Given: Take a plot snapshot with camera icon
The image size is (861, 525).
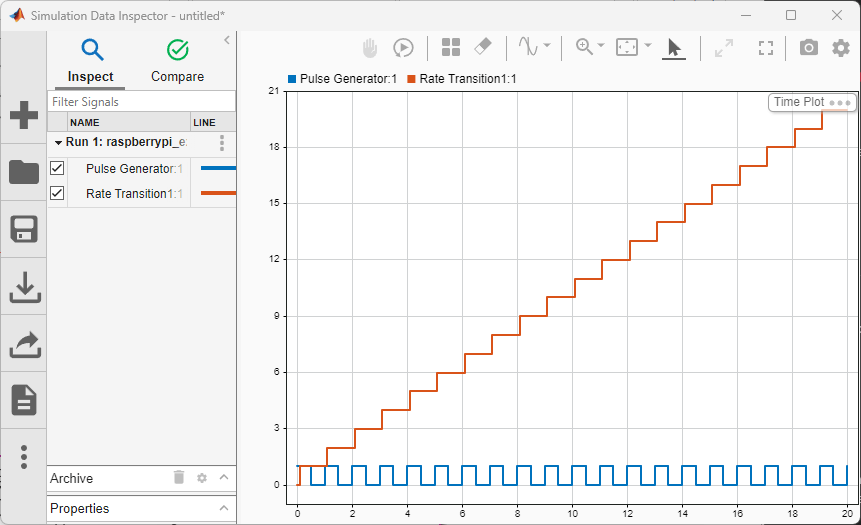Looking at the screenshot, I should pos(808,47).
